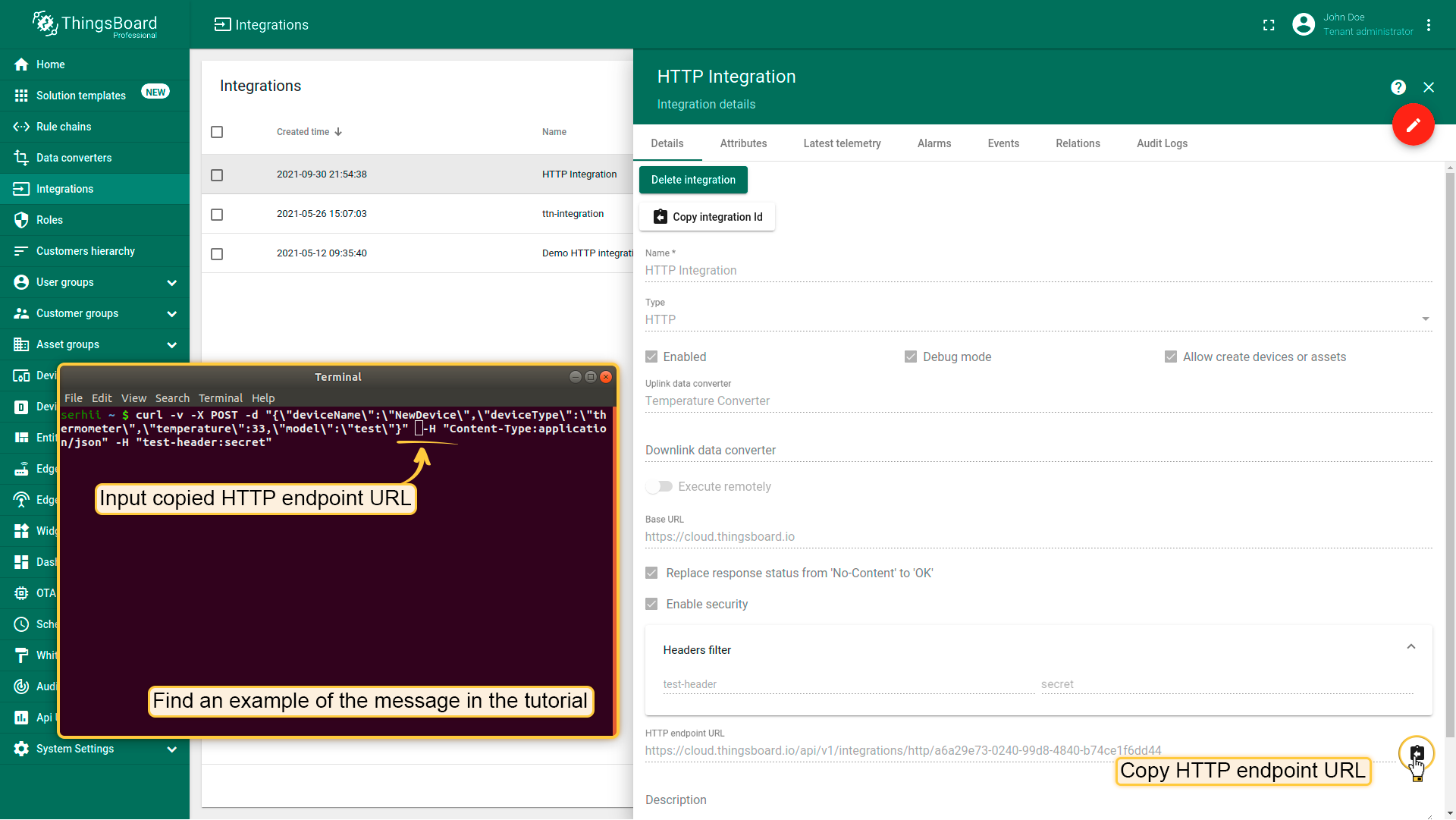Viewport: 1456px width, 820px height.
Task: Click the Delete integration button
Action: [693, 180]
